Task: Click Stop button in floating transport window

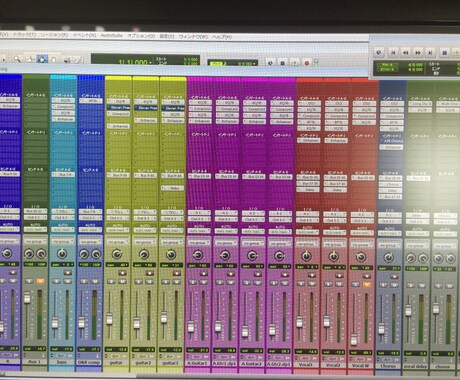Action: tap(444, 52)
